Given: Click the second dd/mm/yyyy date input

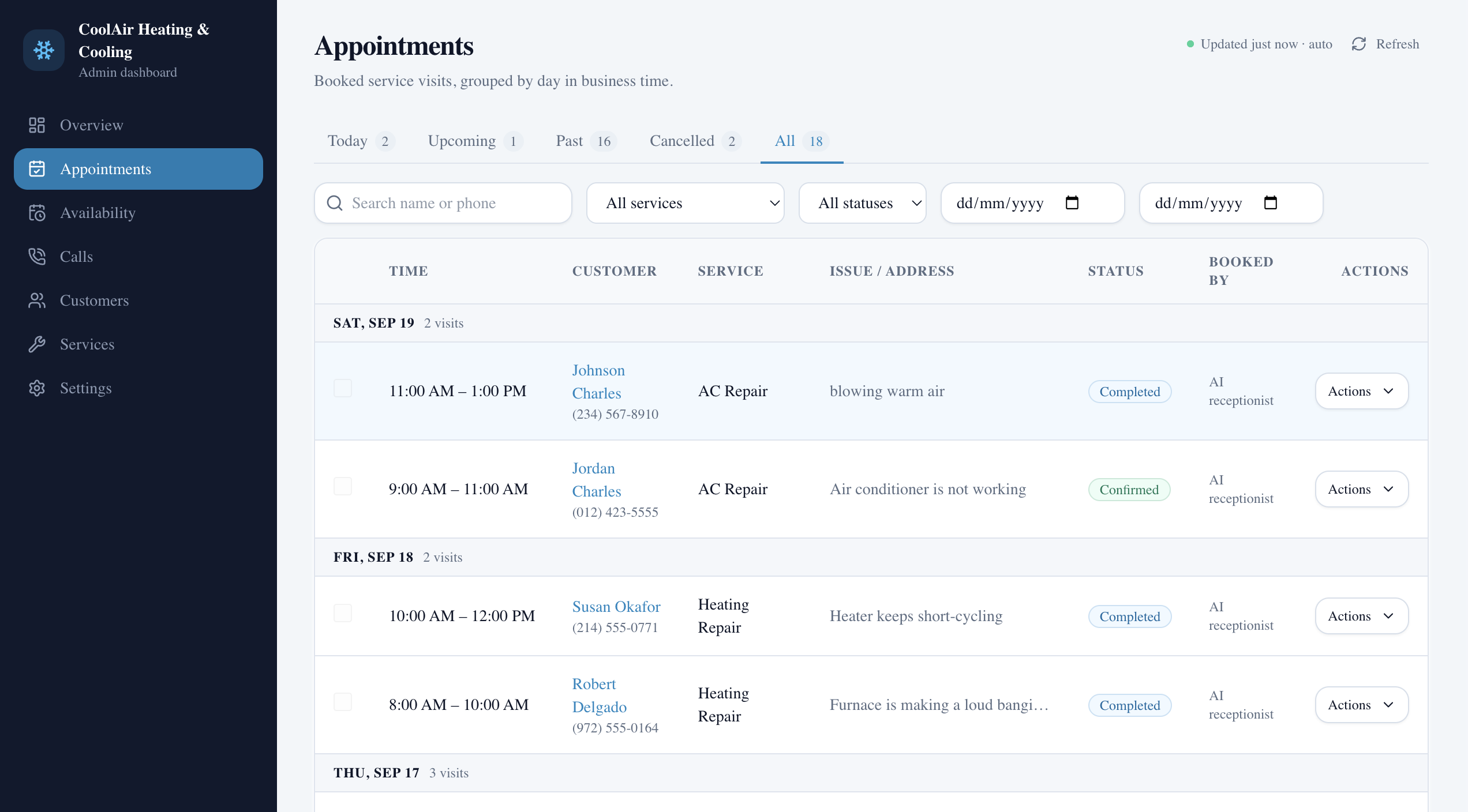Looking at the screenshot, I should [1231, 203].
